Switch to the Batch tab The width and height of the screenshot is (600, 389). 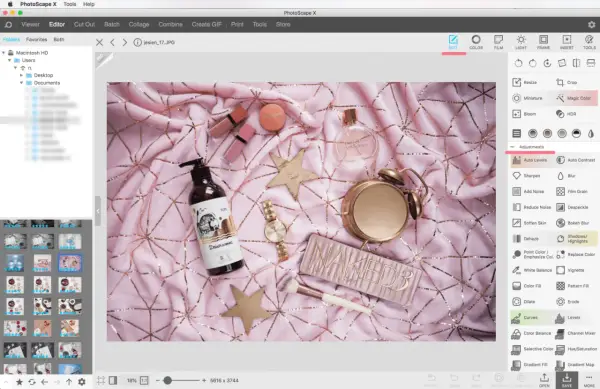coord(112,24)
